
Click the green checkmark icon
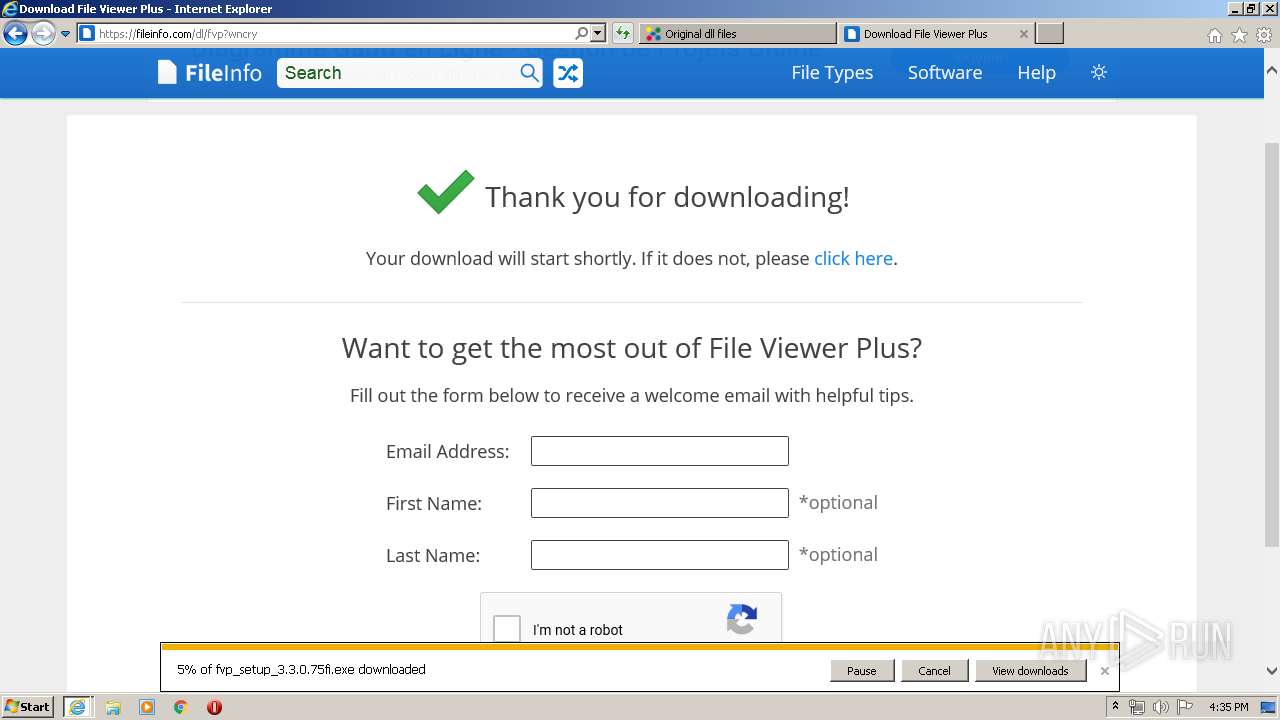(446, 192)
